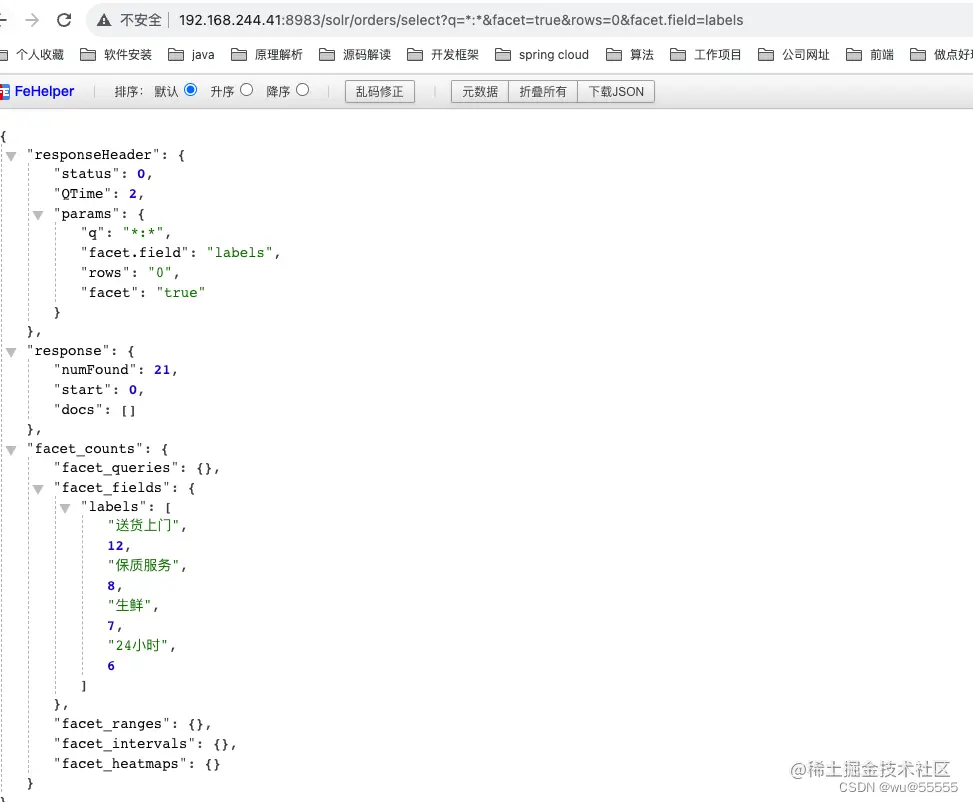This screenshot has width=973, height=802.
Task: Click the "facet_ranges" key
Action: tap(112, 724)
